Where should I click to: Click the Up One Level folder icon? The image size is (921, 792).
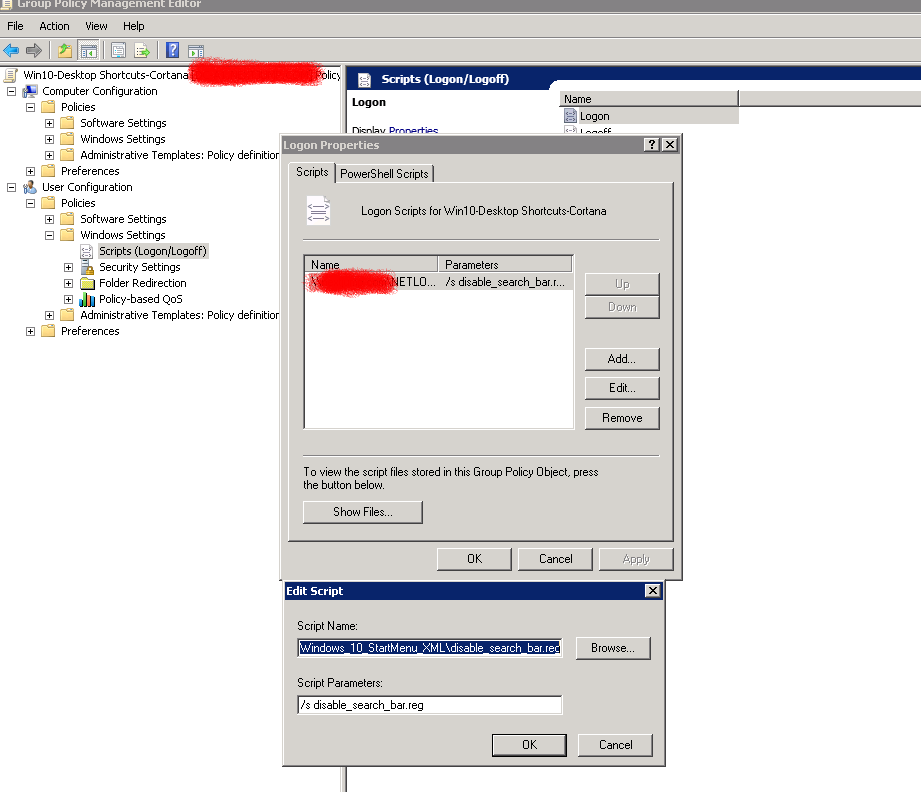[65, 50]
